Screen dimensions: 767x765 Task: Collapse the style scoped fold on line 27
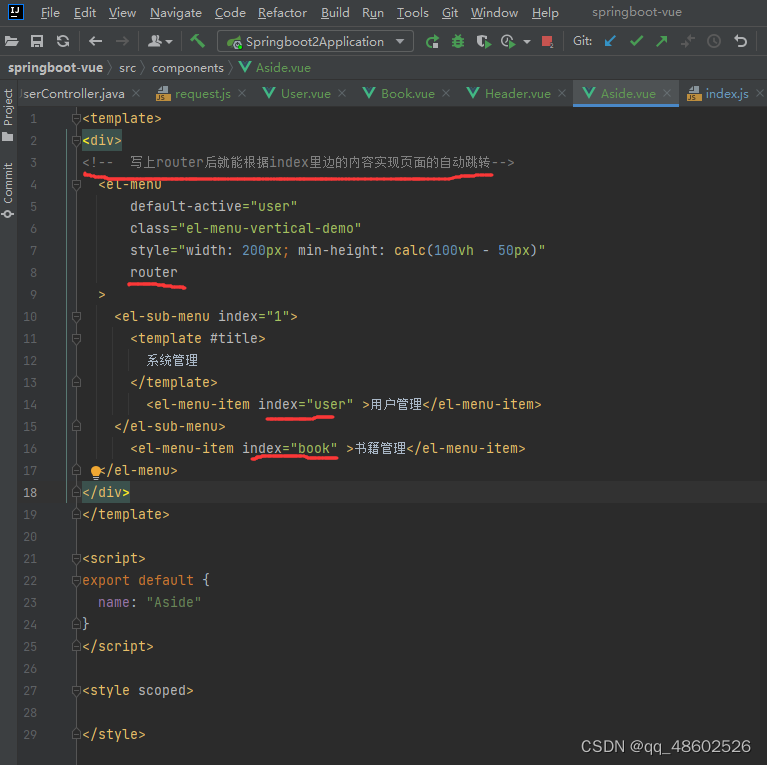[x=76, y=690]
